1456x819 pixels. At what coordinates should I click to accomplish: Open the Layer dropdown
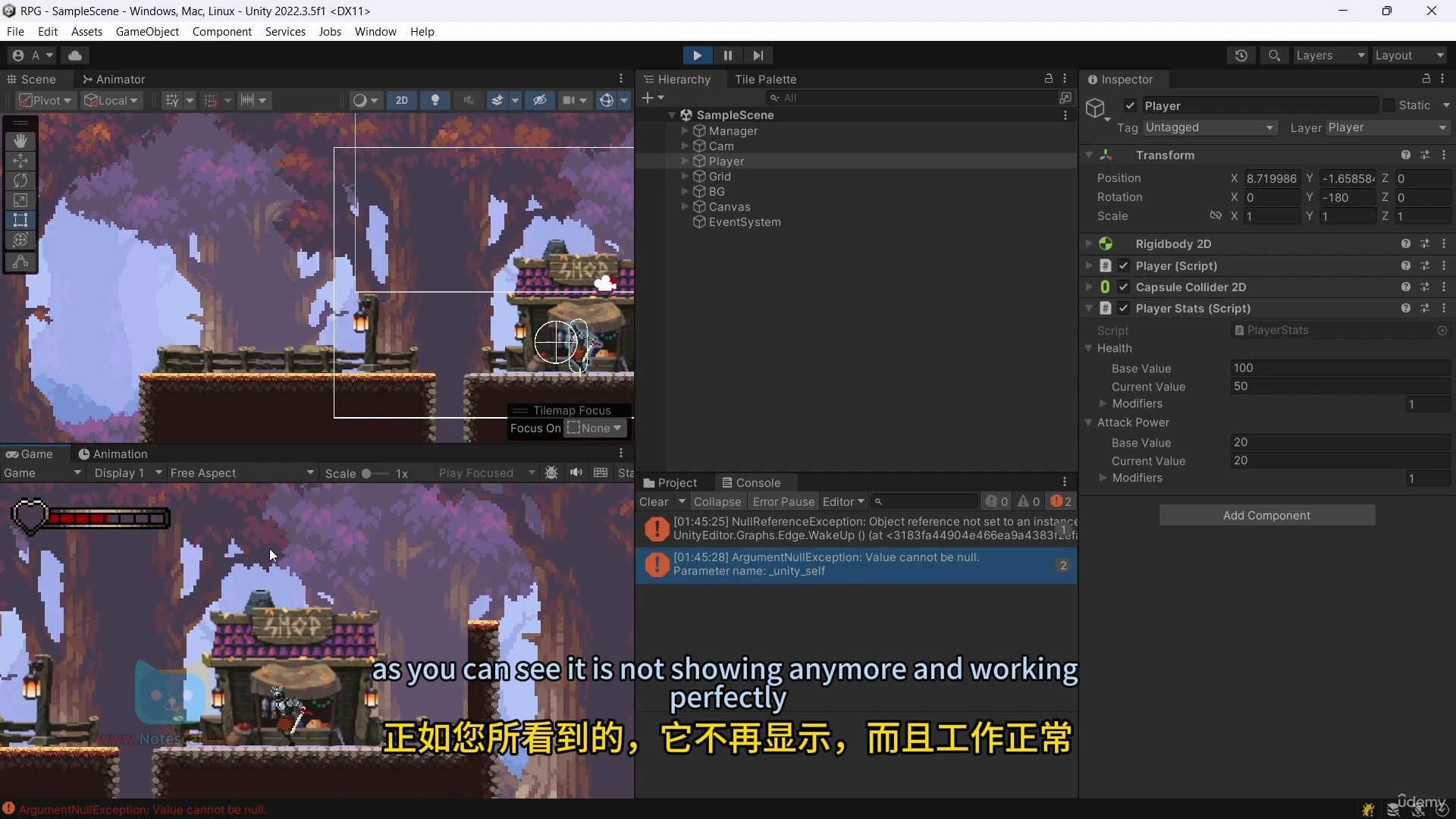(x=1389, y=127)
